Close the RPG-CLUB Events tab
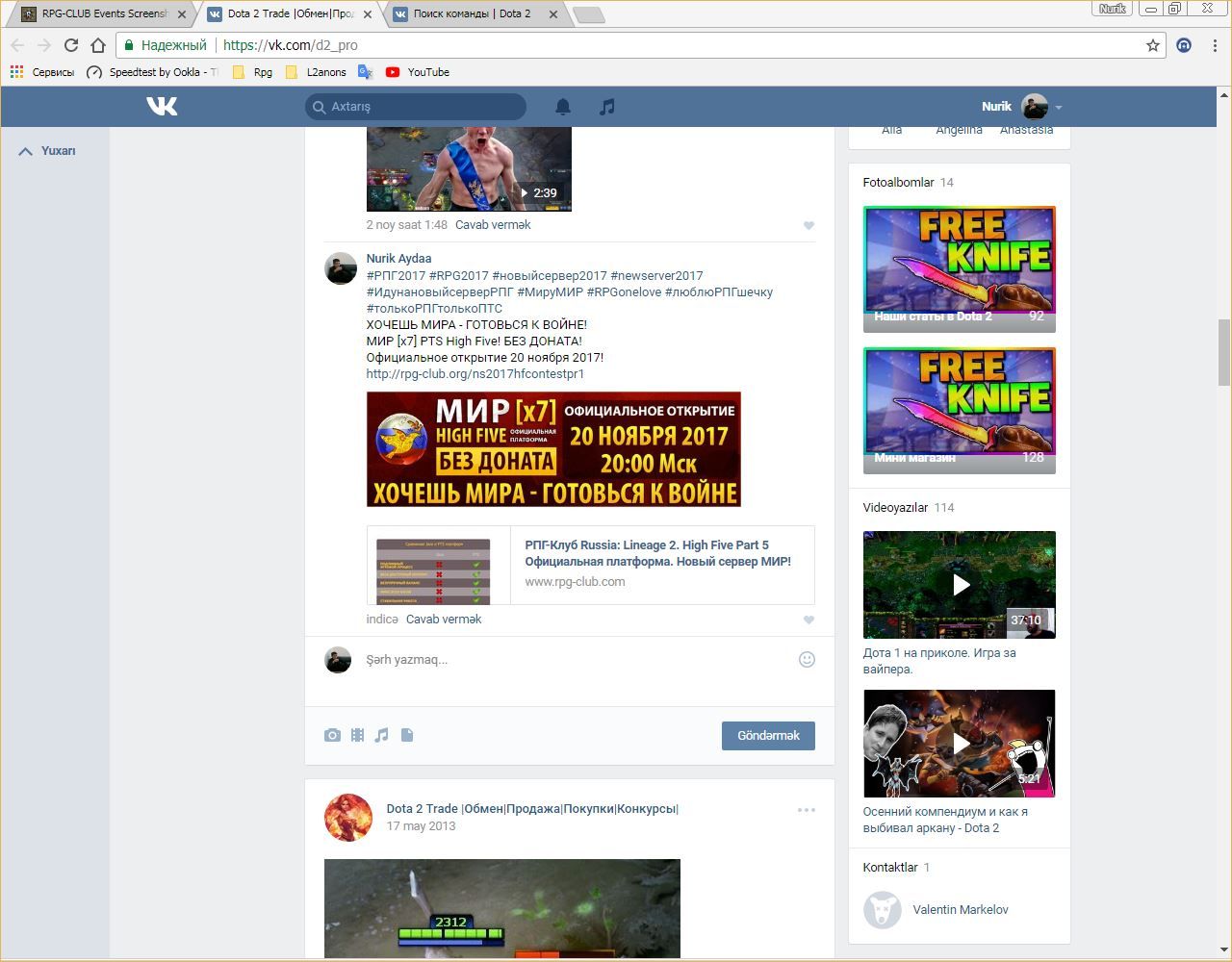 [182, 14]
